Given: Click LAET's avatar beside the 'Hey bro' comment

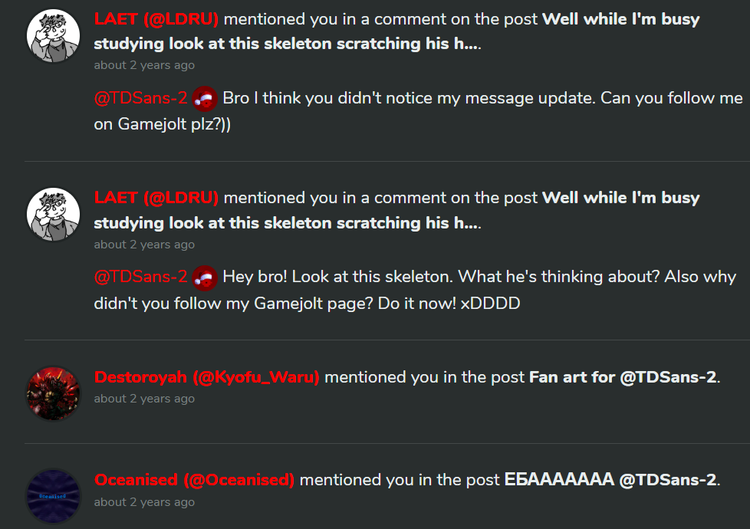Looking at the screenshot, I should 52,213.
